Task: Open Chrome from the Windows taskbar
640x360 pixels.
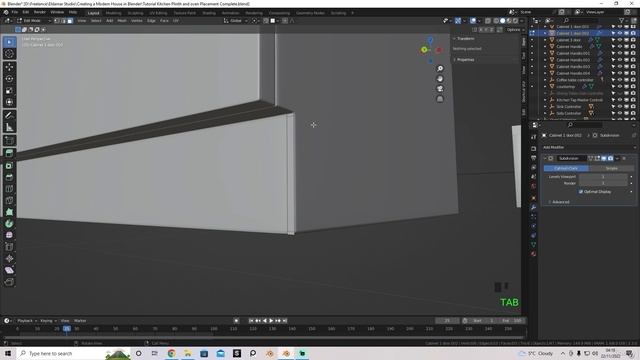Action: click(x=171, y=353)
